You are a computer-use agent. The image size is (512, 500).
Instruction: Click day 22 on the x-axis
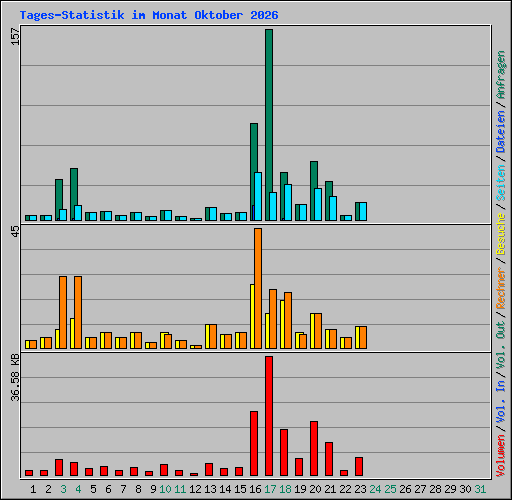pyautogui.click(x=345, y=489)
